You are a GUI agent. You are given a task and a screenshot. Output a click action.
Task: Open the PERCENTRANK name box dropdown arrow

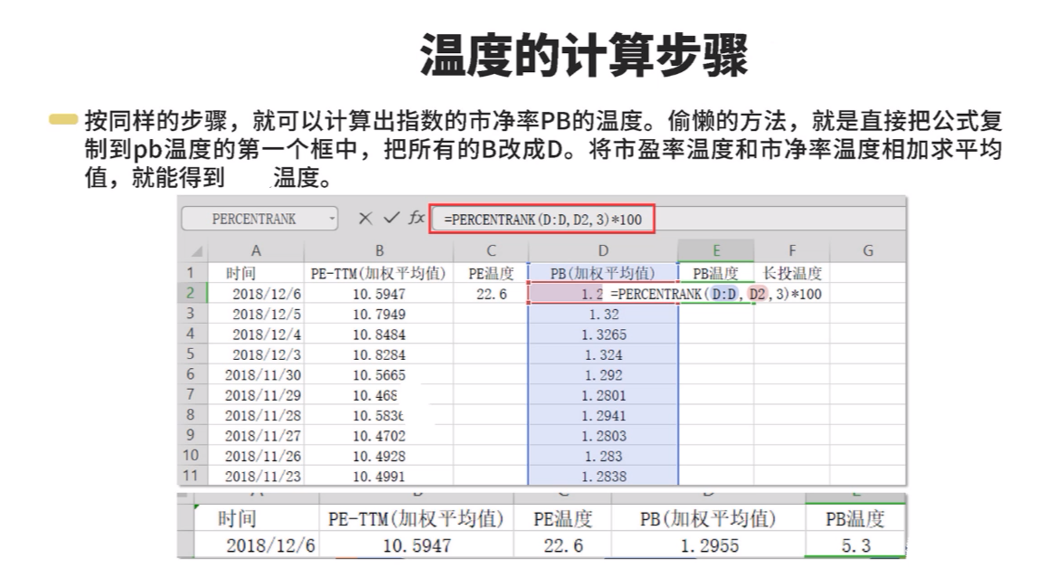332,218
